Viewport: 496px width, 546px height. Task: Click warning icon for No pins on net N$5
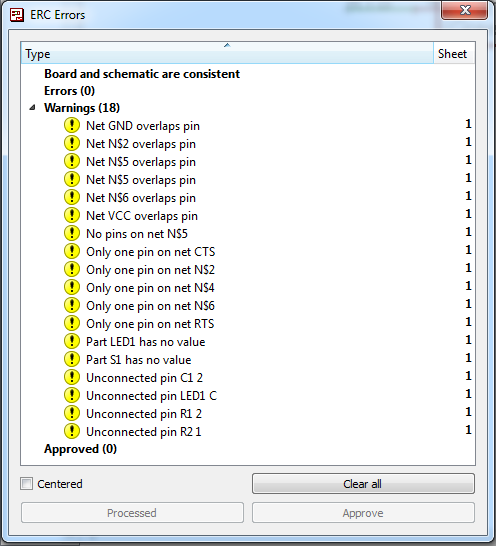(x=72, y=233)
